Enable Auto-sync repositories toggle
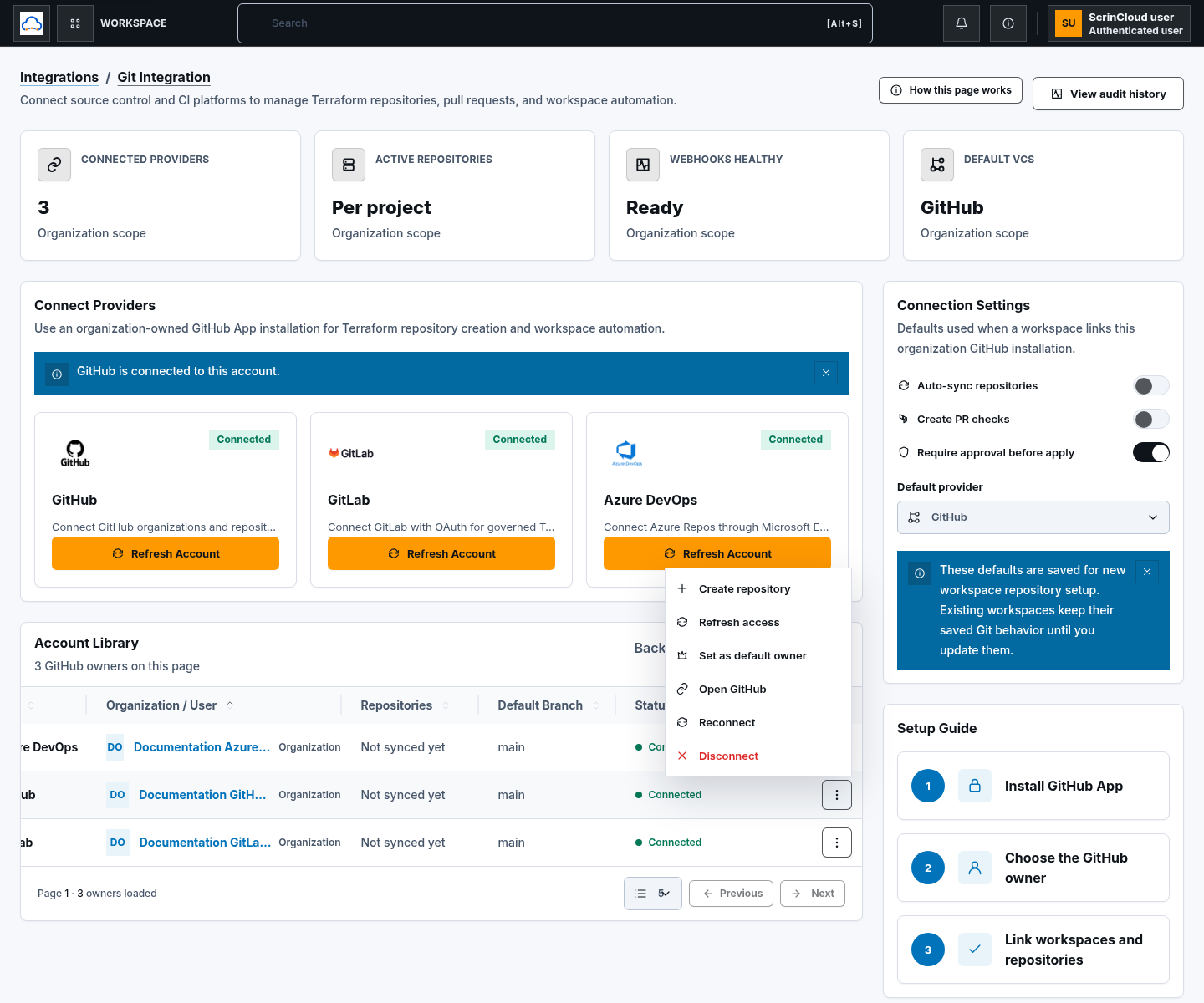Viewport: 1204px width, 1003px height. (1151, 385)
